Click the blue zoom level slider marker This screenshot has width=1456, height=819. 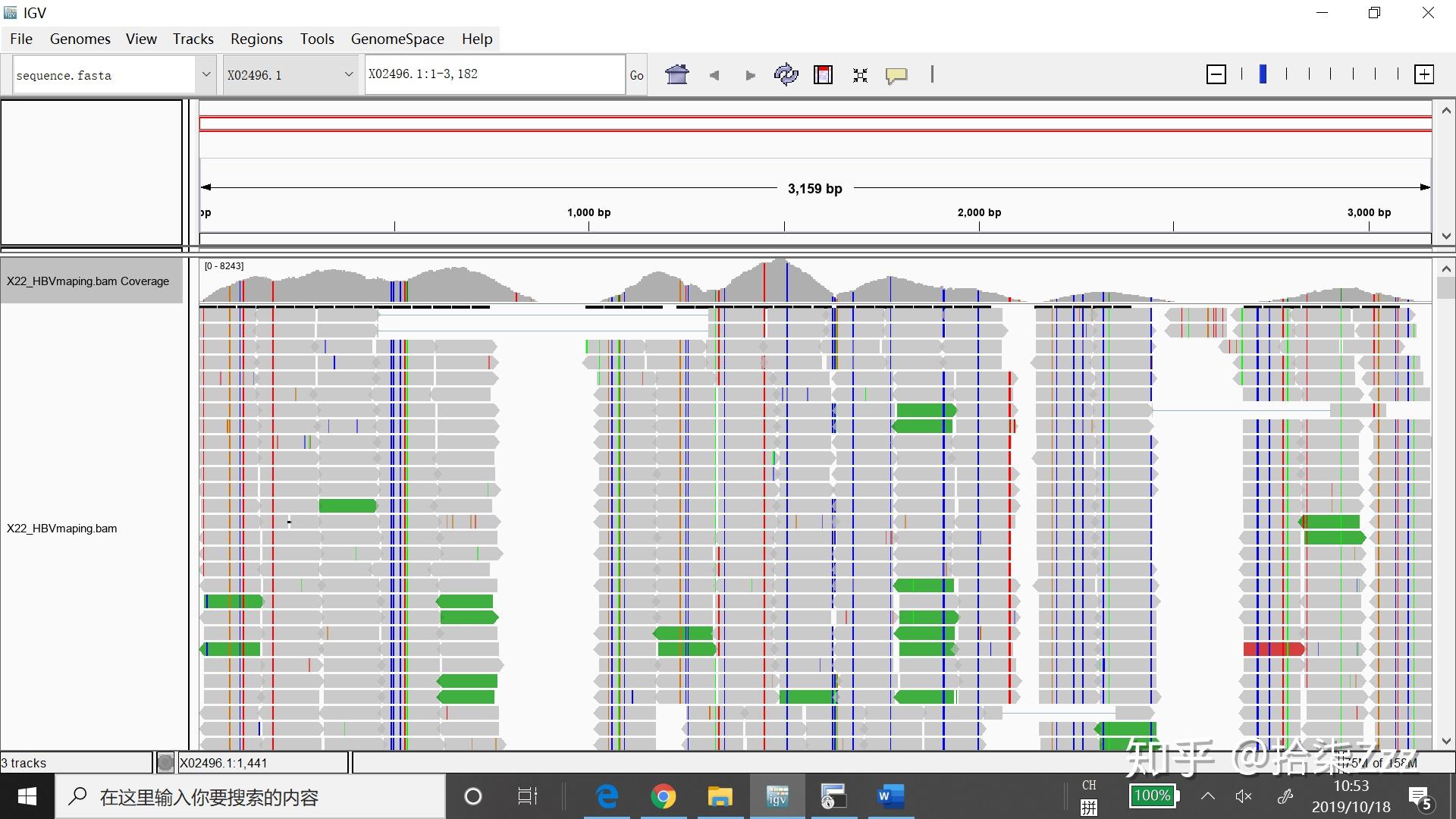(1263, 74)
